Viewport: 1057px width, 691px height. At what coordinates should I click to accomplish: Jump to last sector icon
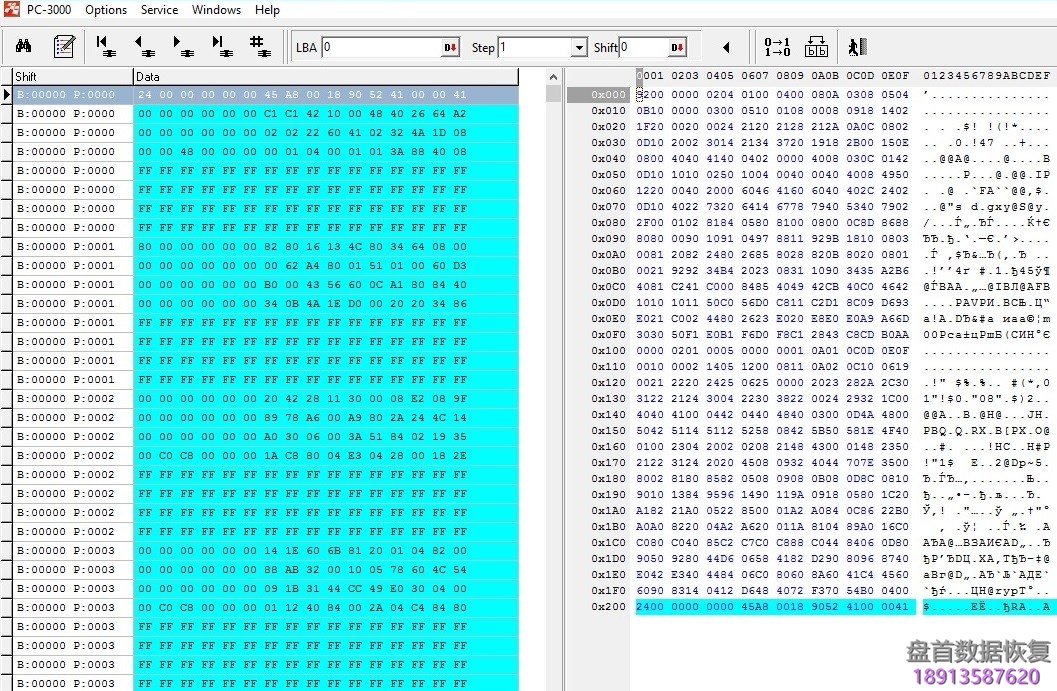coord(220,46)
